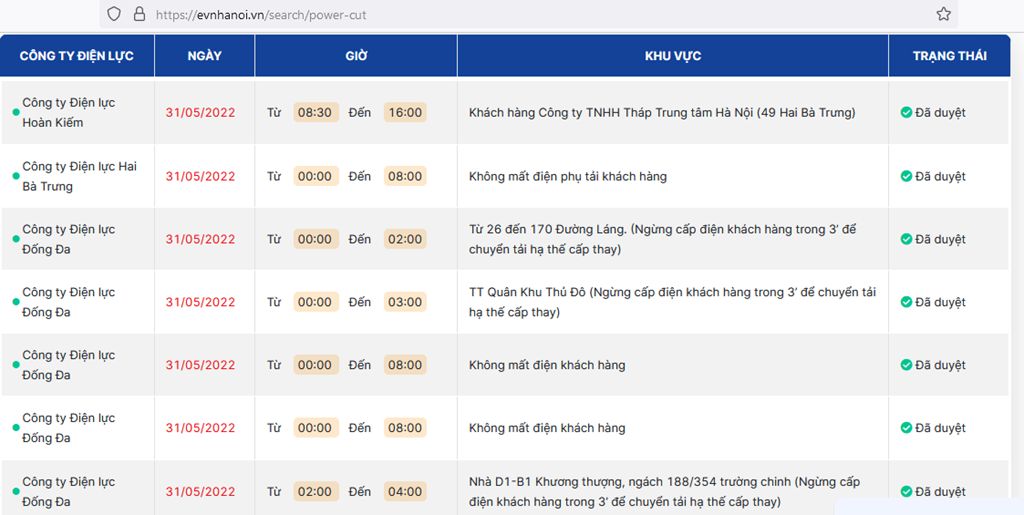
Task: Click the green status dot in the TT Quân Khu row
Action: (16, 302)
